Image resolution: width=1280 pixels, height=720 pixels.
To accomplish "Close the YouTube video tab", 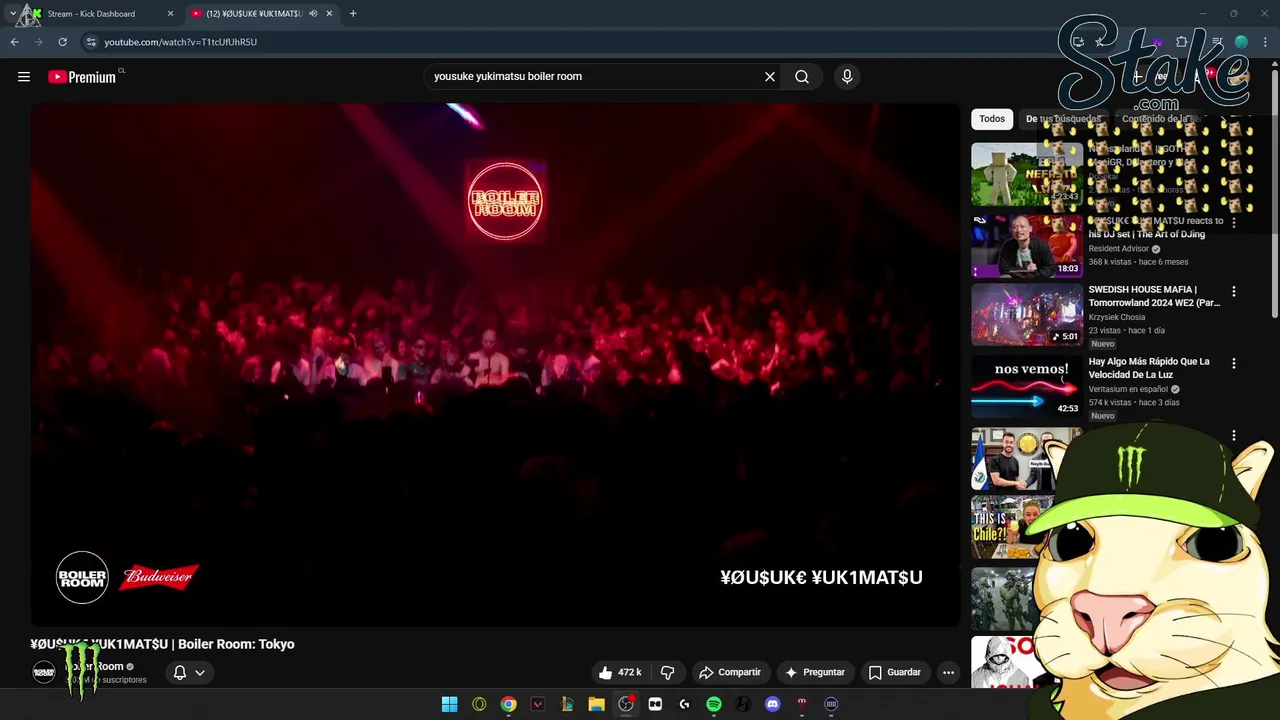I will coord(329,14).
